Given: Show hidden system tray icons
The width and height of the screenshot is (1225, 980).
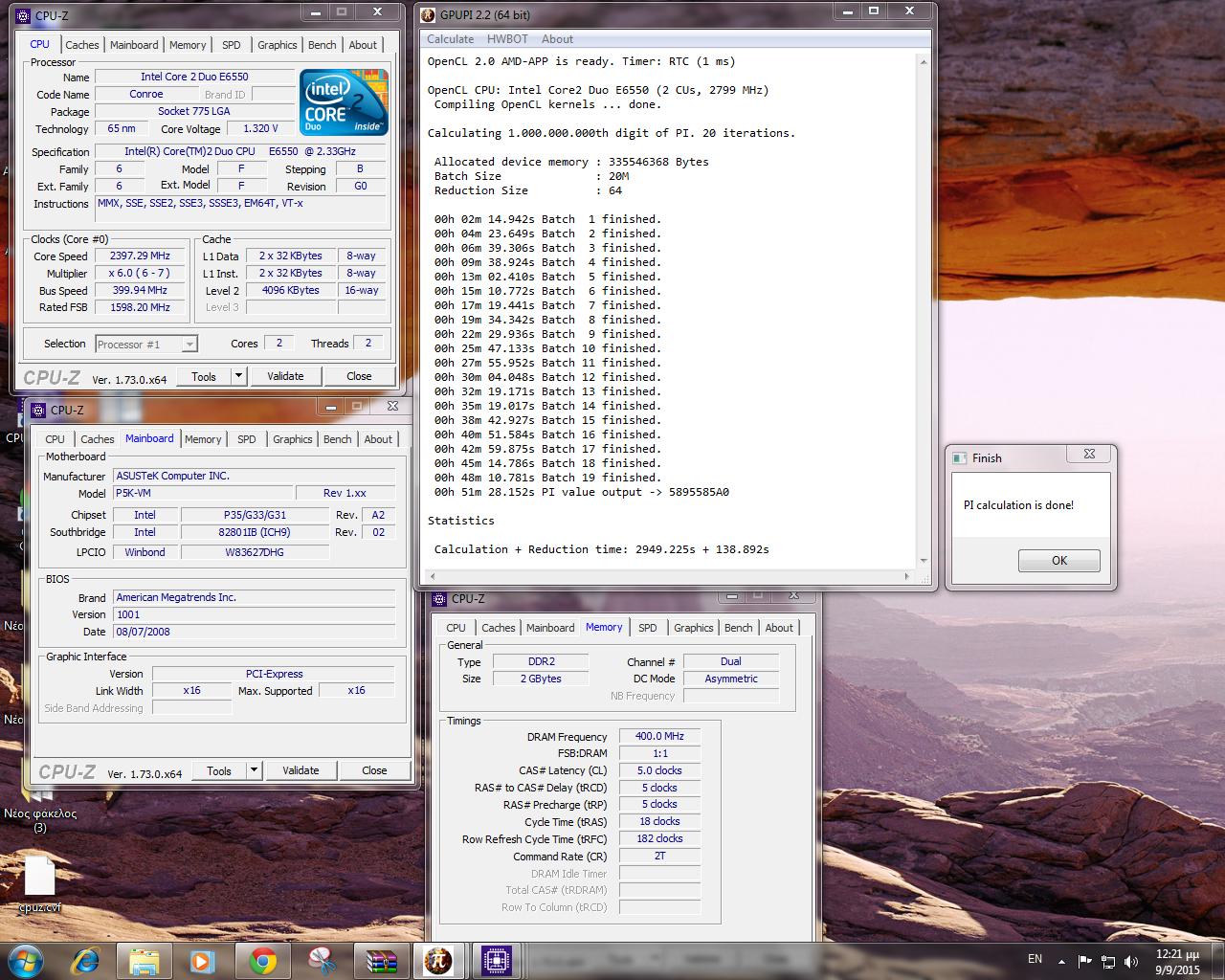Looking at the screenshot, I should [x=1061, y=961].
